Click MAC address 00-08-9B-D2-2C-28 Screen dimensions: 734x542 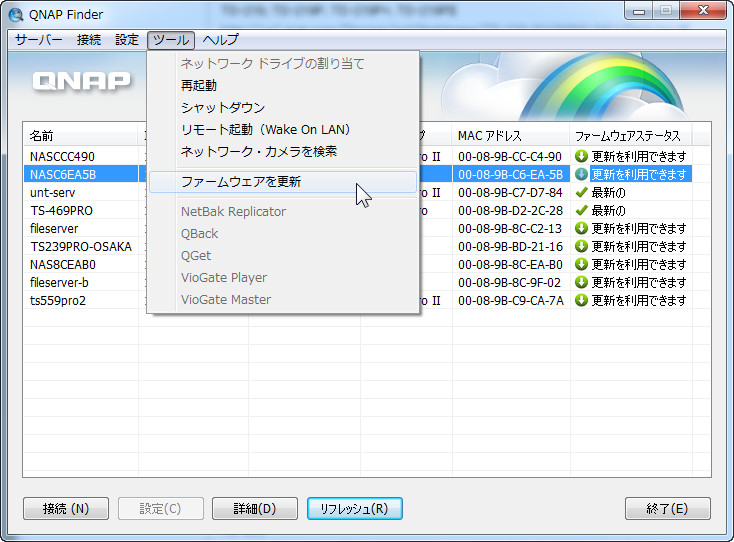(510, 210)
